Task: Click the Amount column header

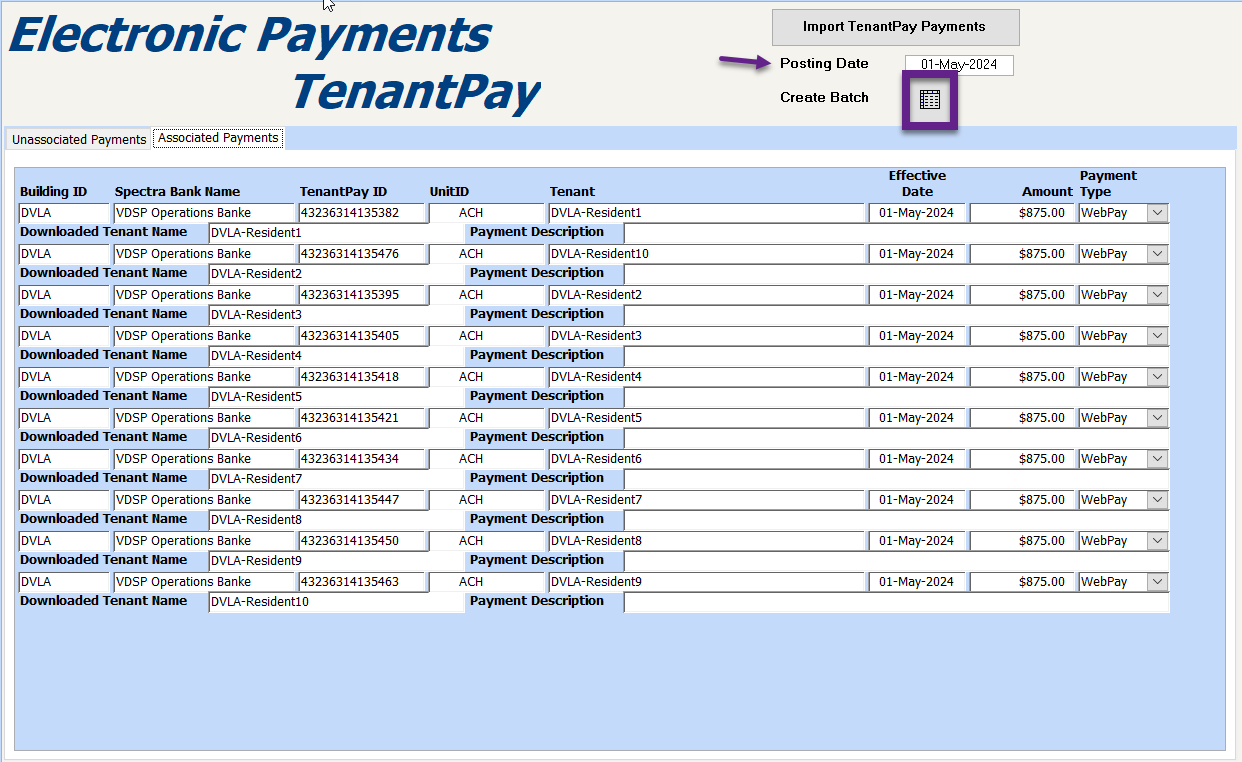Action: 1047,192
